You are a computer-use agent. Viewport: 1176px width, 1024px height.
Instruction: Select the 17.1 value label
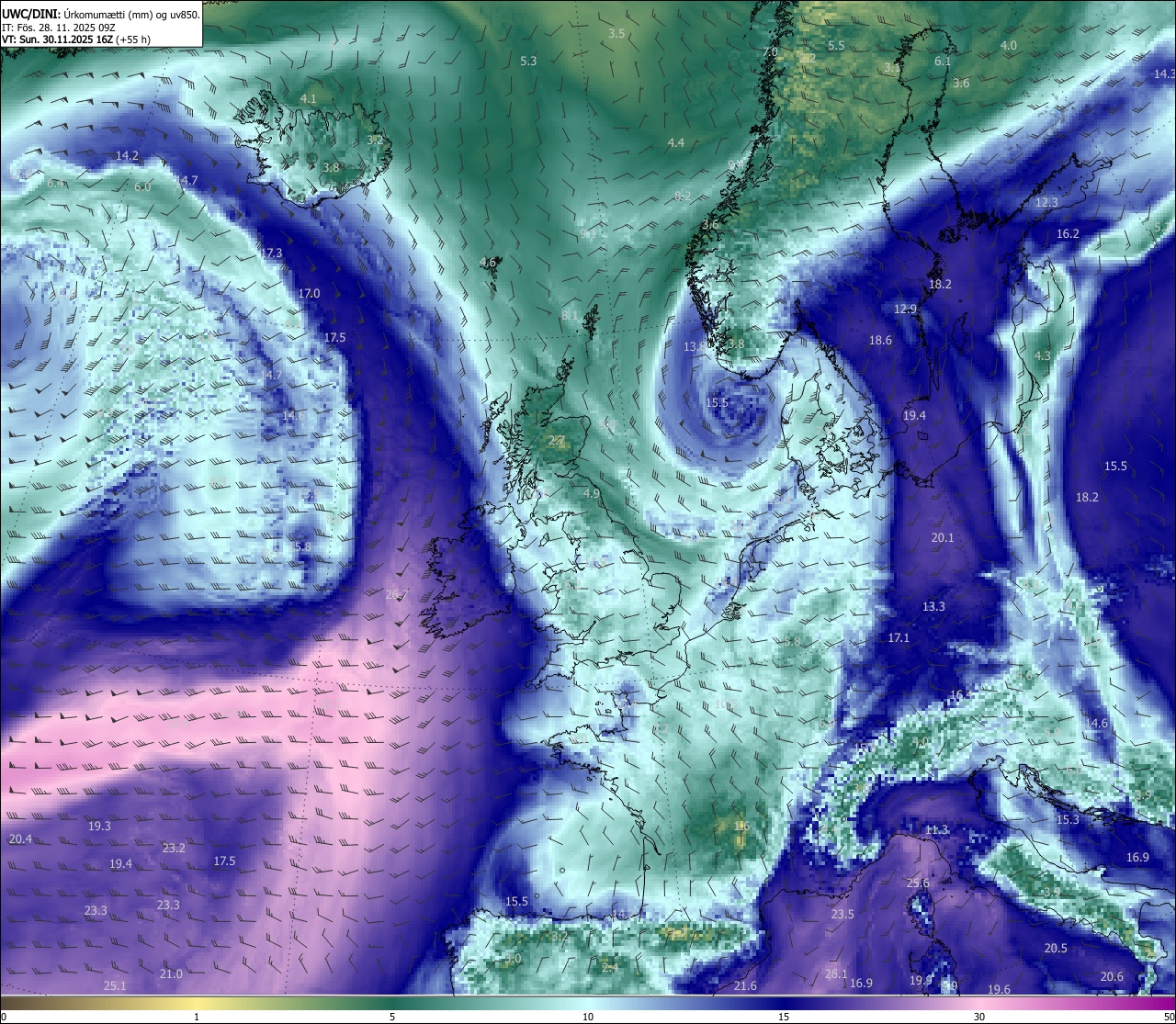click(899, 638)
